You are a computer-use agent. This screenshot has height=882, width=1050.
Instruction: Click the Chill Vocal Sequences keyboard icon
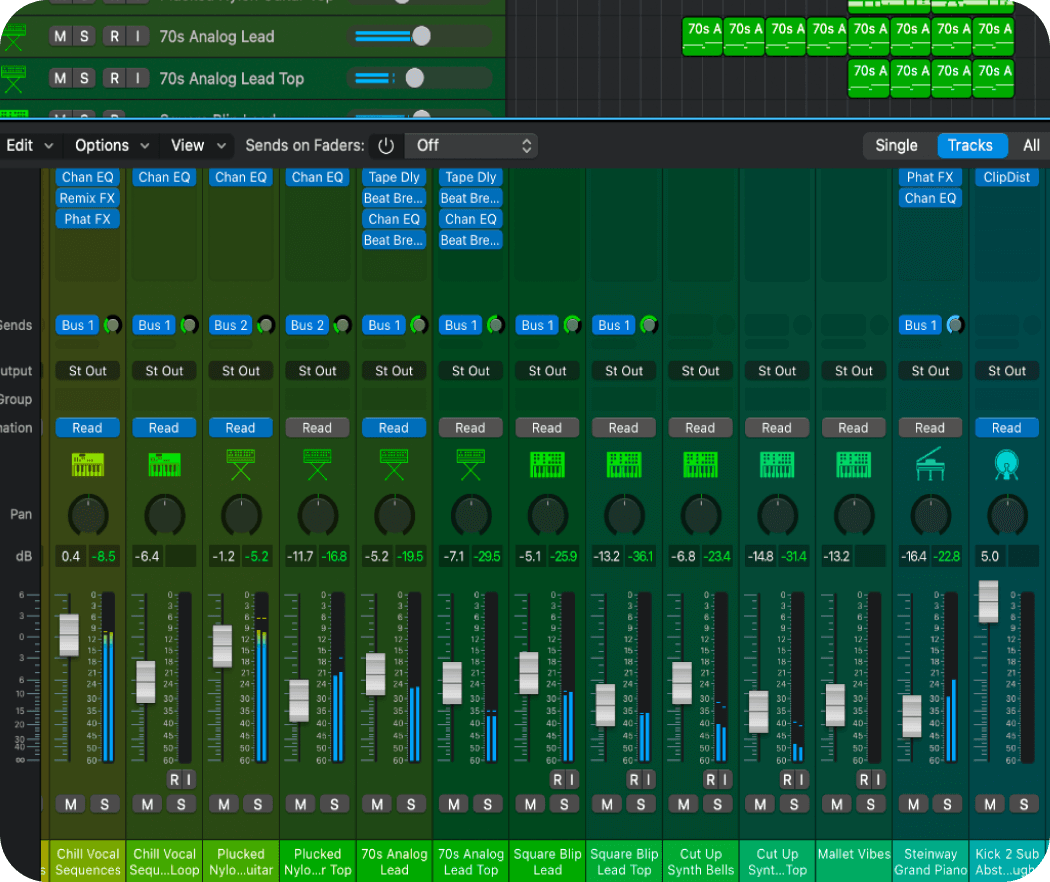point(87,465)
